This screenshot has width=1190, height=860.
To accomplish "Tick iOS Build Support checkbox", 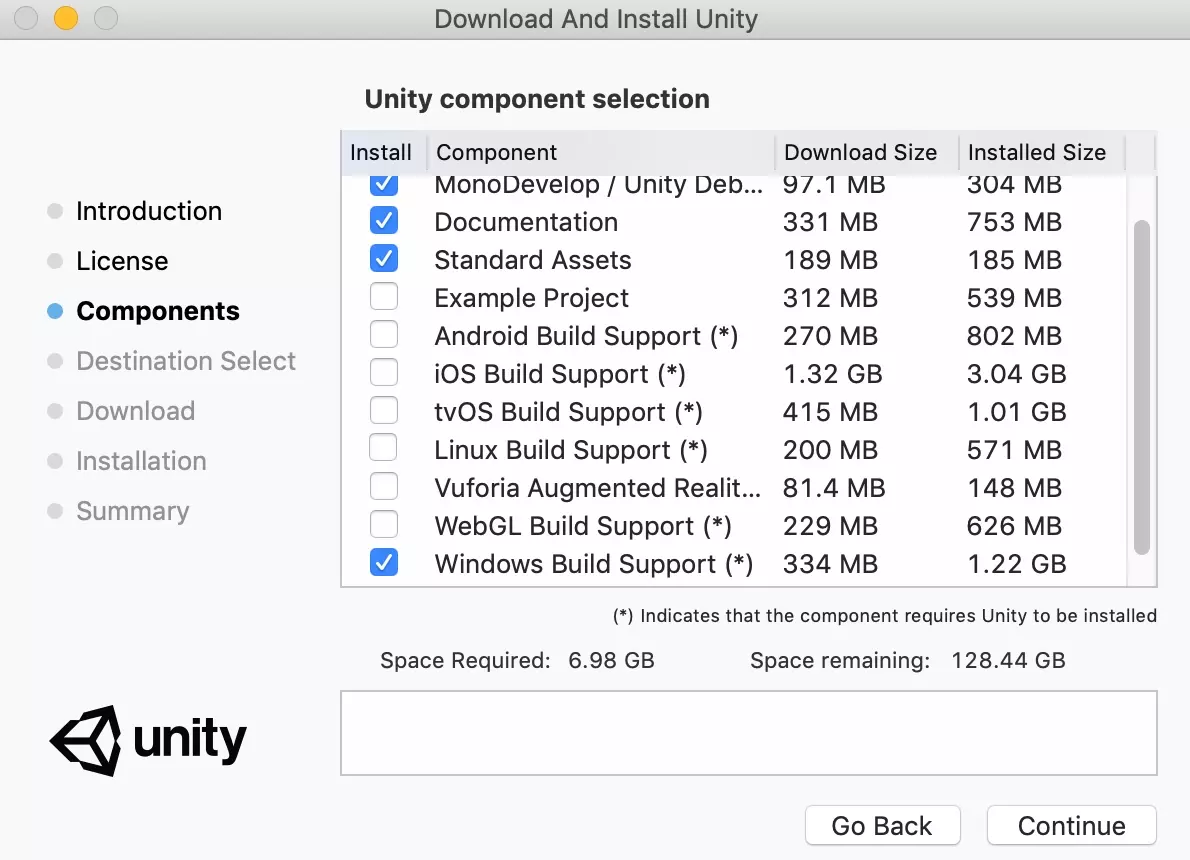I will [384, 373].
